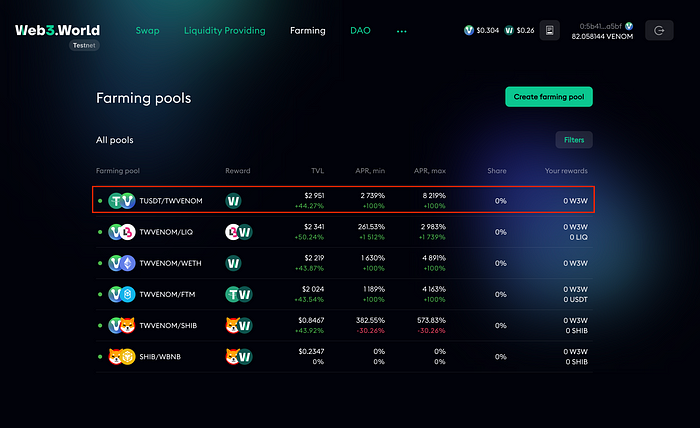Click the $0.2347 TVL value

[x=311, y=352]
